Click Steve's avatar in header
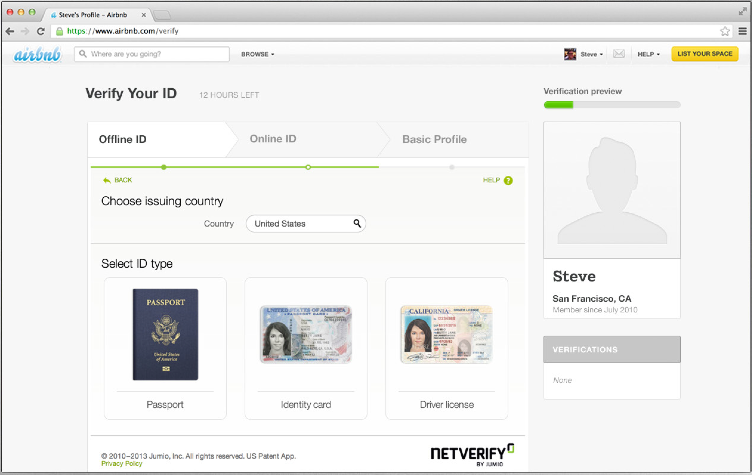 tap(570, 54)
